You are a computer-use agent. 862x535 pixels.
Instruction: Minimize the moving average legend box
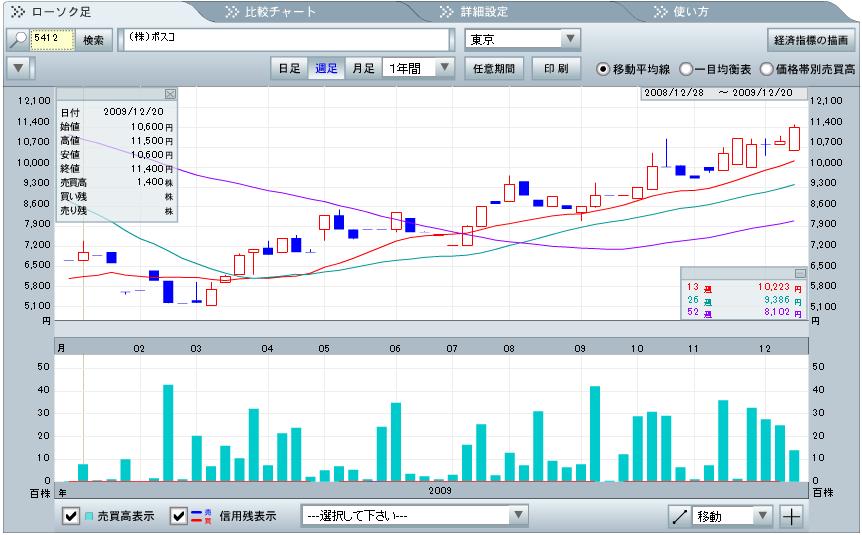click(x=800, y=273)
